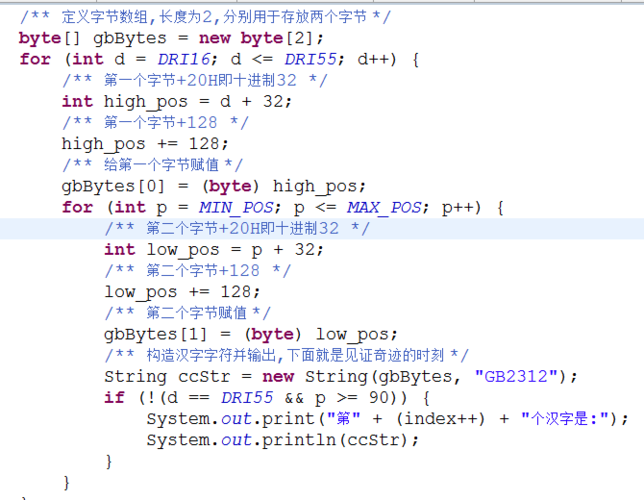Click the 'd++' increment expression
Viewport: 644px width, 500px height.
coord(373,60)
